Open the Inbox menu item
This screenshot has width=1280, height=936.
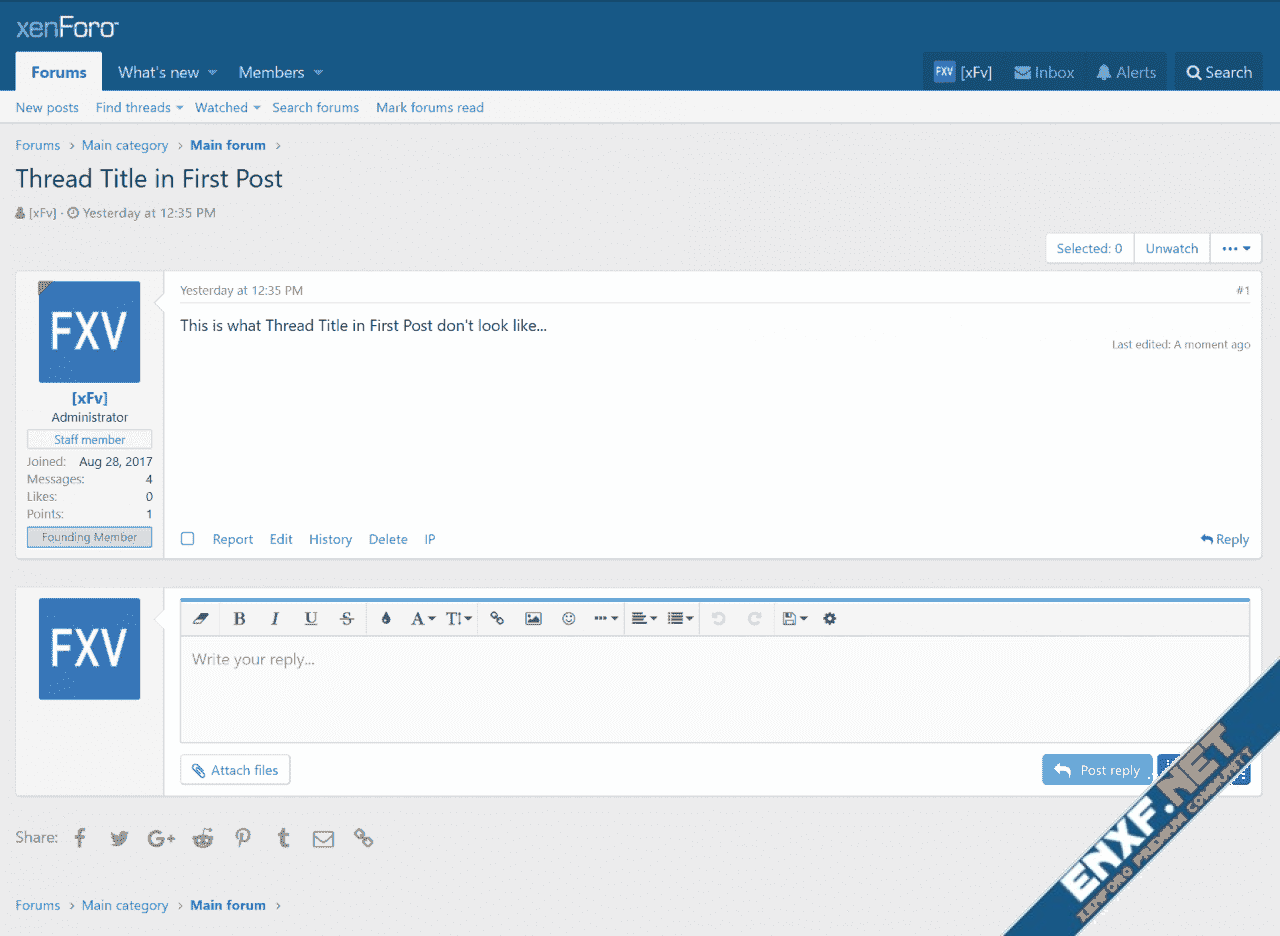click(x=1044, y=72)
